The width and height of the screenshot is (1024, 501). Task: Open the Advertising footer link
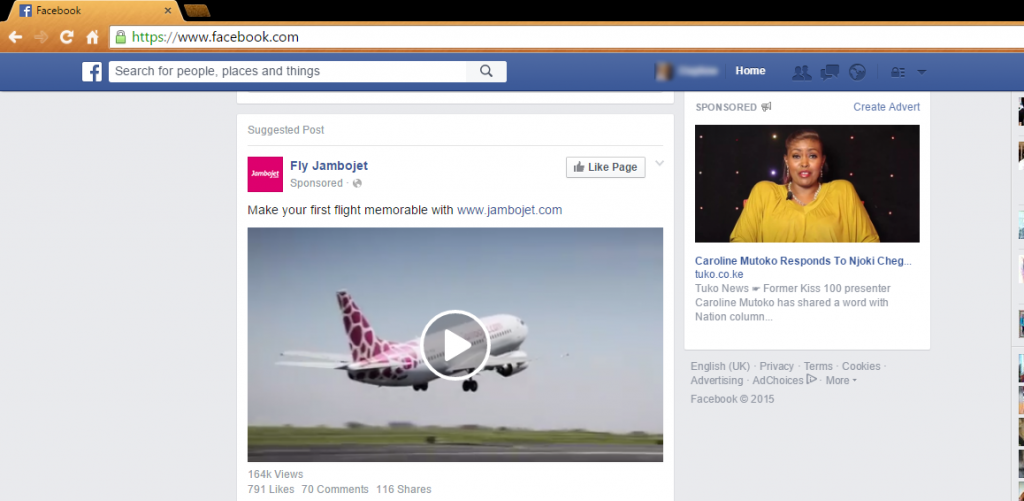716,380
